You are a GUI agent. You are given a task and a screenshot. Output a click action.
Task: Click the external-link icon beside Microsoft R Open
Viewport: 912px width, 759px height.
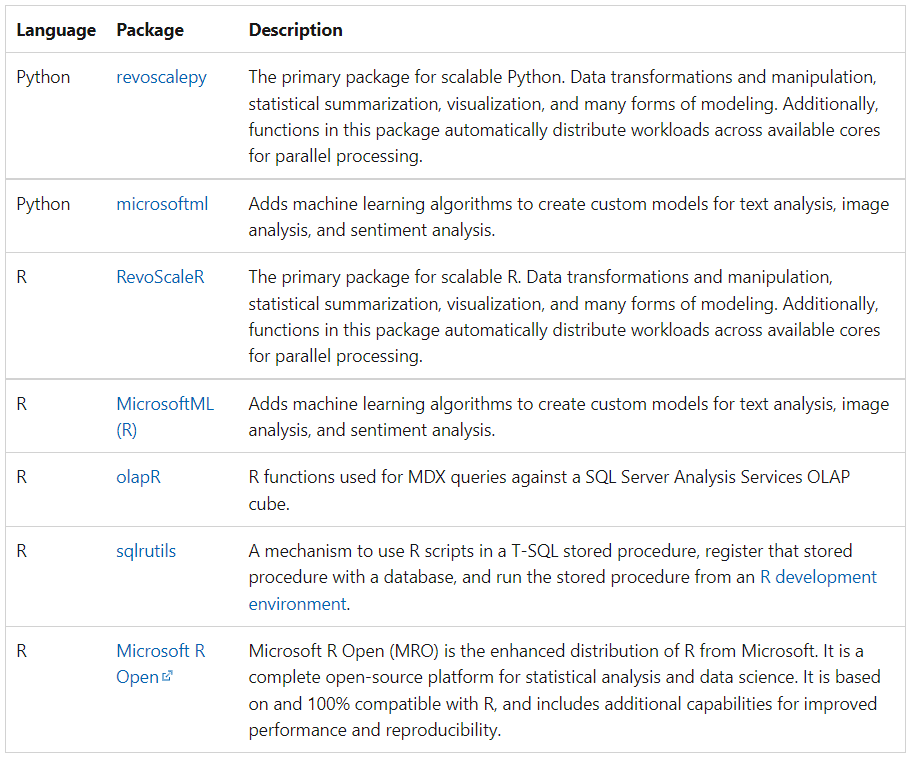[167, 677]
